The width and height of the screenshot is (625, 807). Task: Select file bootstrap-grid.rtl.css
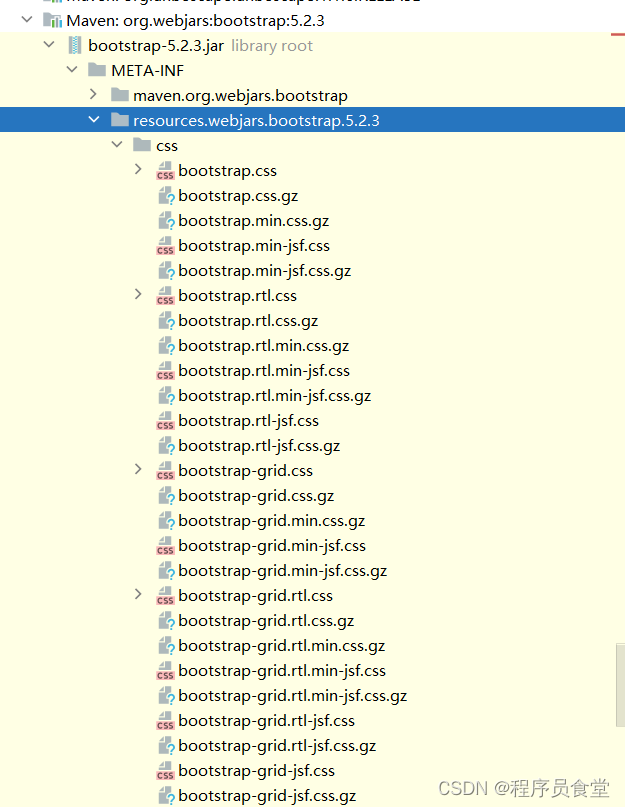256,596
